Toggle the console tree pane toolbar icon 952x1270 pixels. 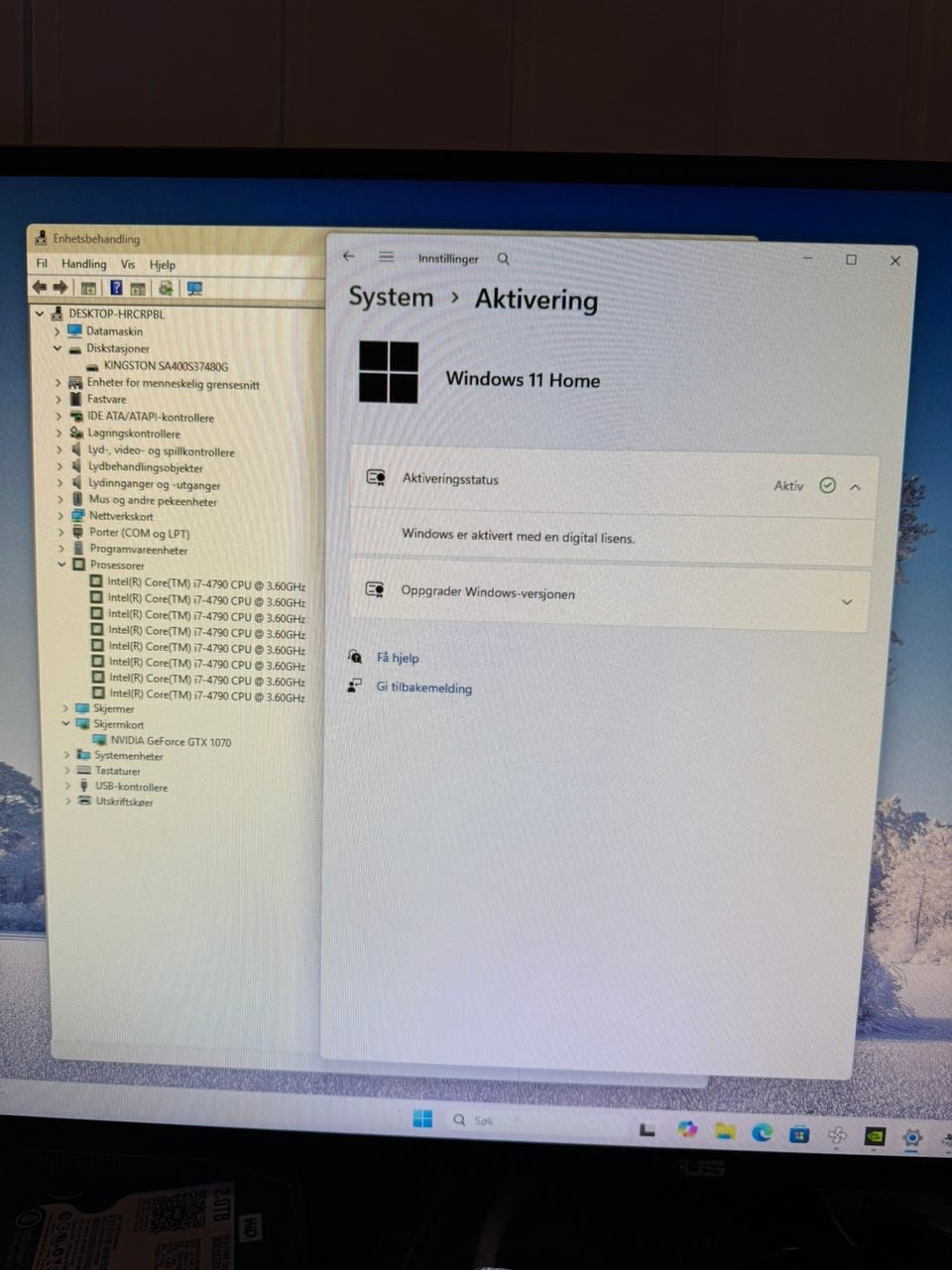pos(88,289)
